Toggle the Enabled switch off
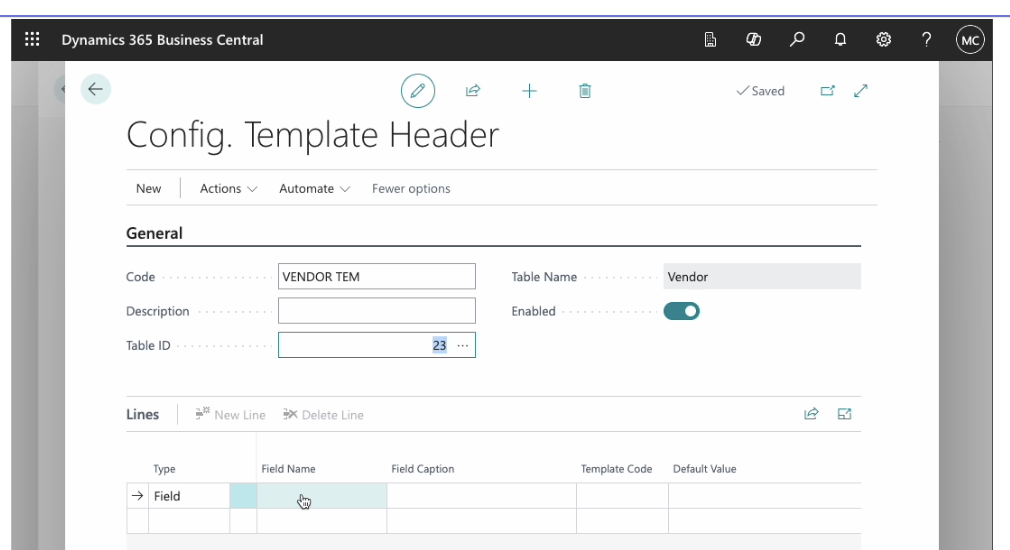1010x550 pixels. tap(682, 311)
